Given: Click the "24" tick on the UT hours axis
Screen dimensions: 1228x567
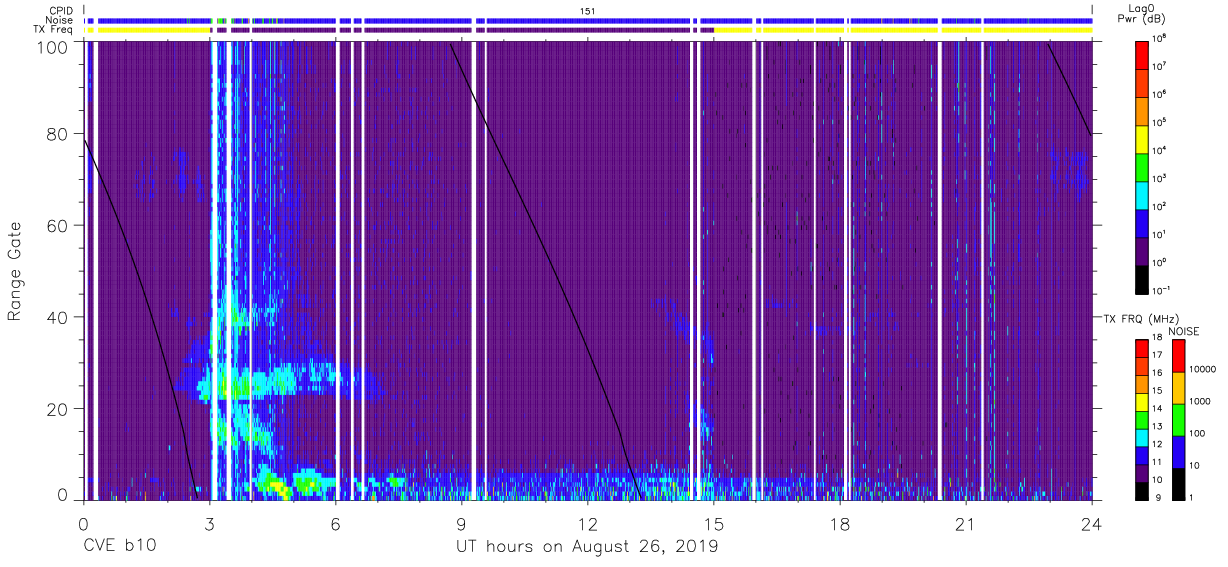Looking at the screenshot, I should point(1091,523).
